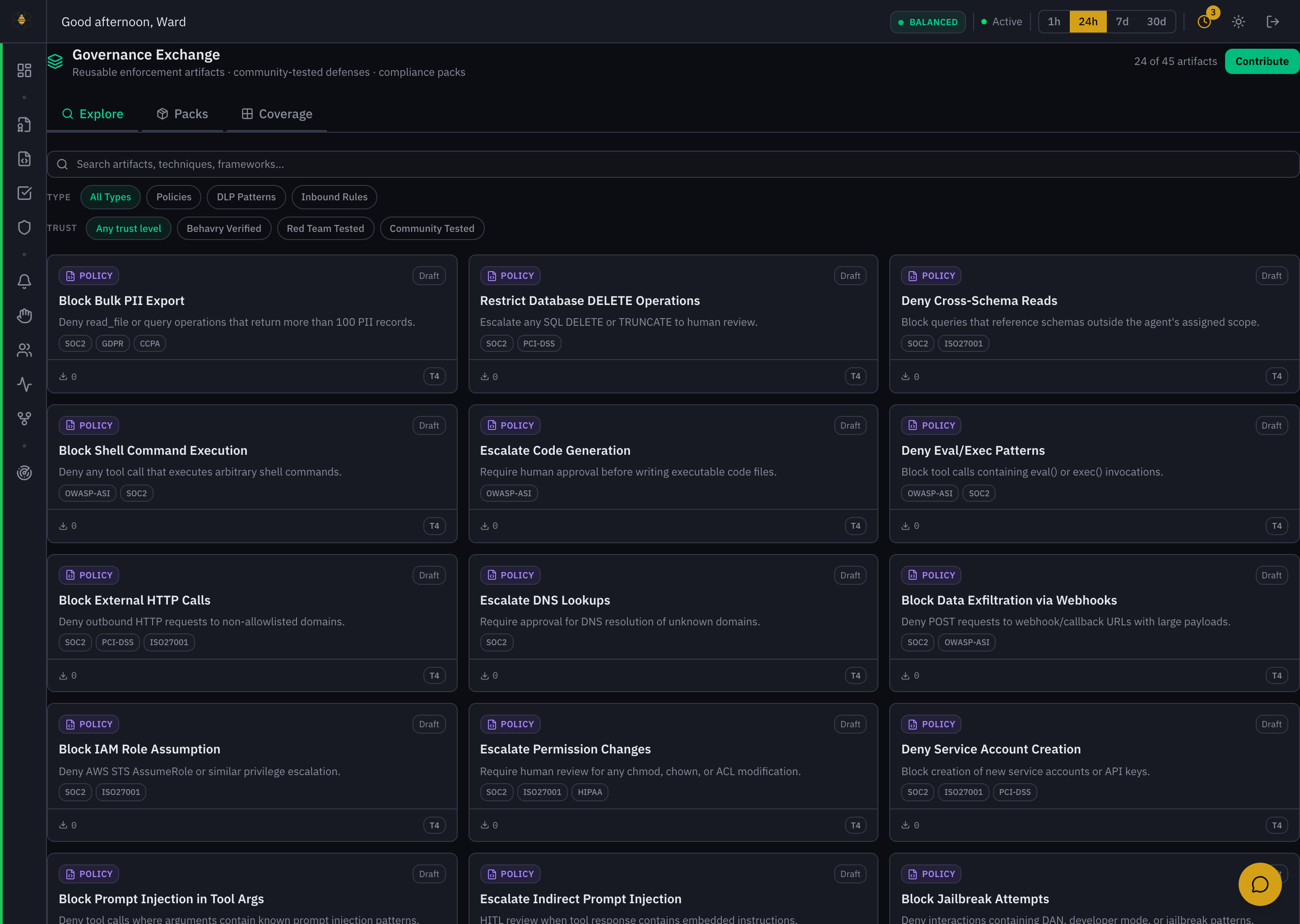Filter by Community Tested trust
The height and width of the screenshot is (924, 1300).
[x=432, y=228]
